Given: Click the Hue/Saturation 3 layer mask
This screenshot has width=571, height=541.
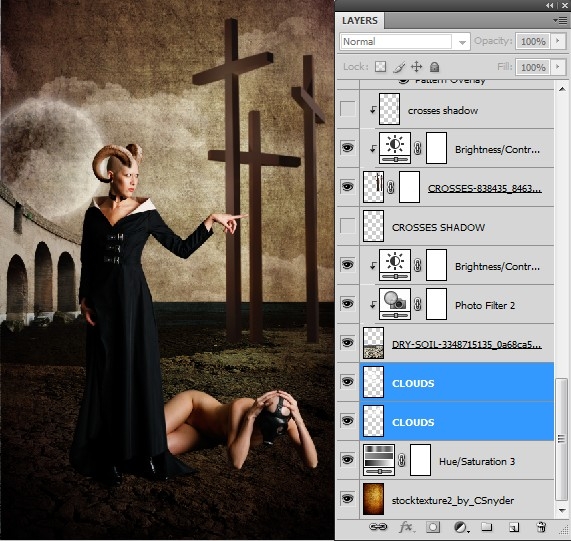Looking at the screenshot, I should click(x=420, y=460).
